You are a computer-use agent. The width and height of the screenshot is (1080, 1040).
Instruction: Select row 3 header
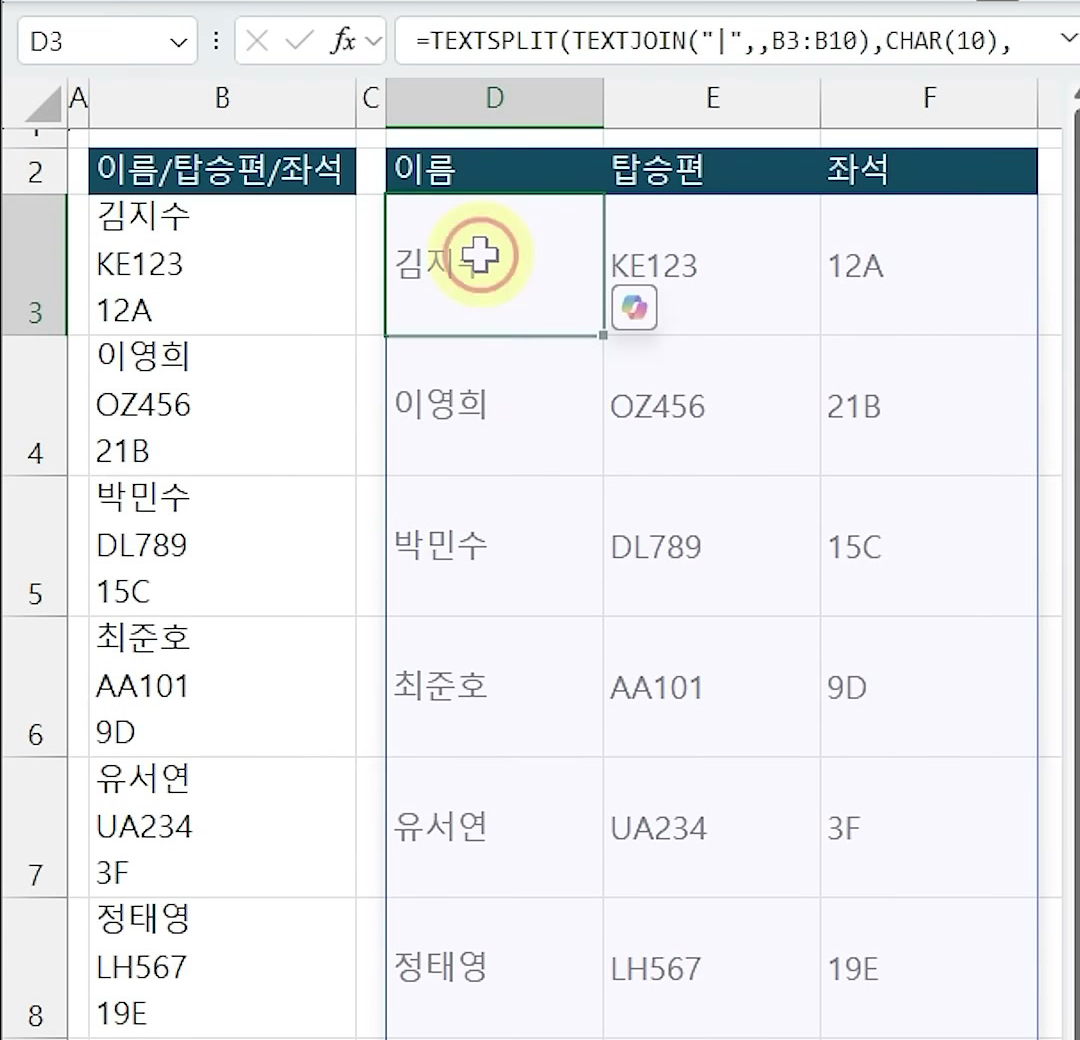[34, 264]
